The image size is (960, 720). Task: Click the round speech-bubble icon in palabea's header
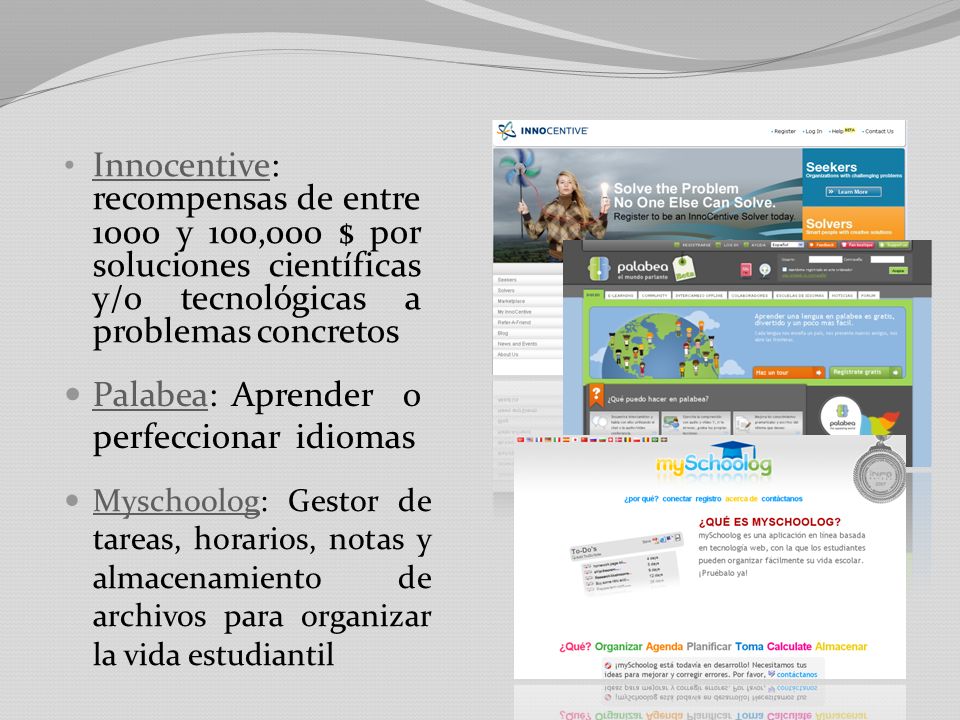pos(765,270)
